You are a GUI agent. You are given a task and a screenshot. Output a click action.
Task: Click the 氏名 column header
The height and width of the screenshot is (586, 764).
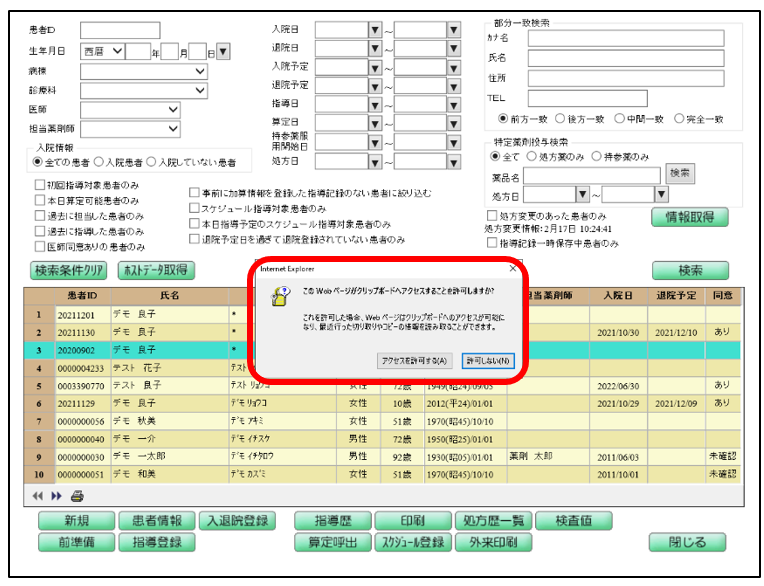169,295
